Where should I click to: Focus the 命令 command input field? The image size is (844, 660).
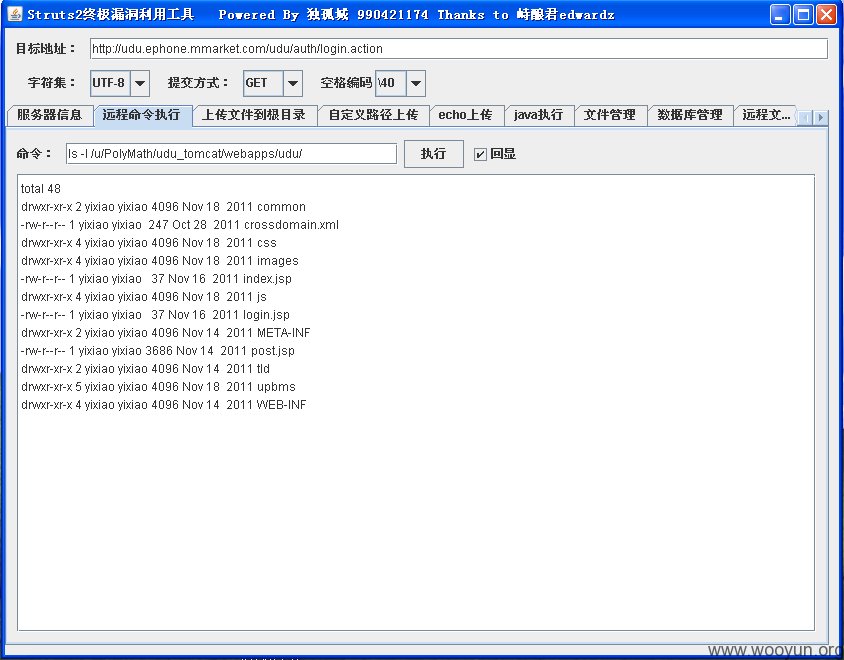(231, 154)
